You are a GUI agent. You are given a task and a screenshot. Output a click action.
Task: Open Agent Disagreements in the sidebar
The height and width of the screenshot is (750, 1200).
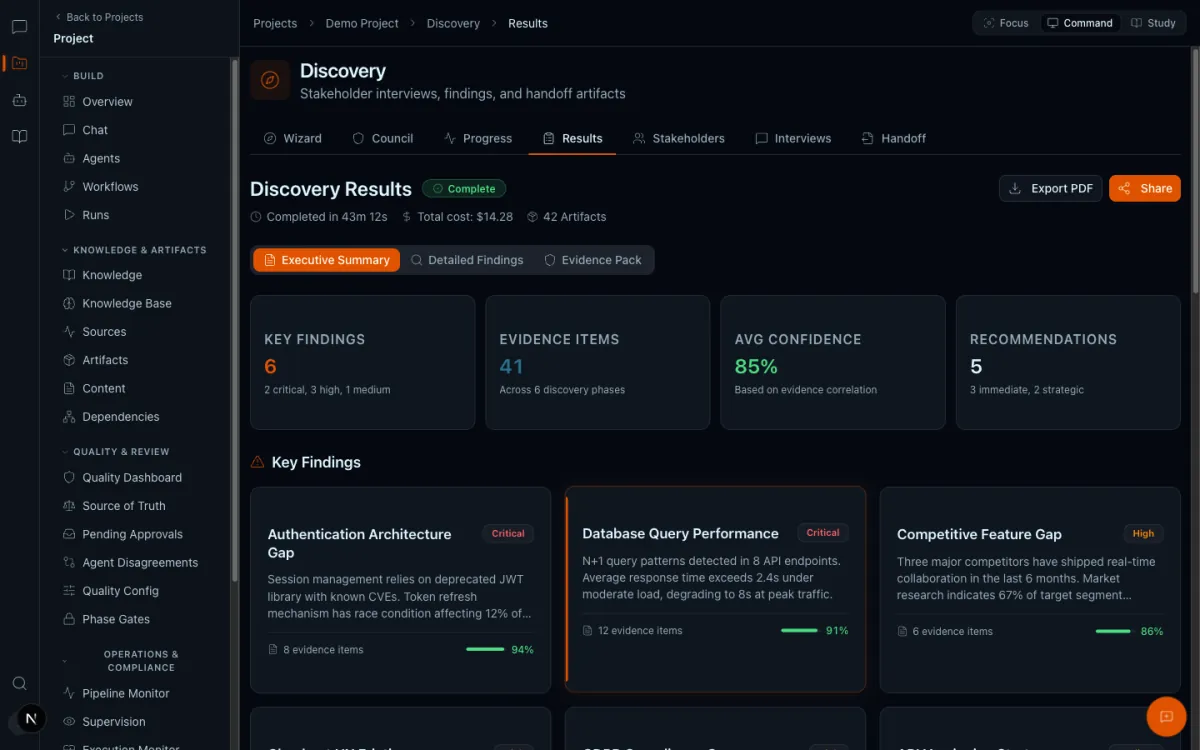142,563
